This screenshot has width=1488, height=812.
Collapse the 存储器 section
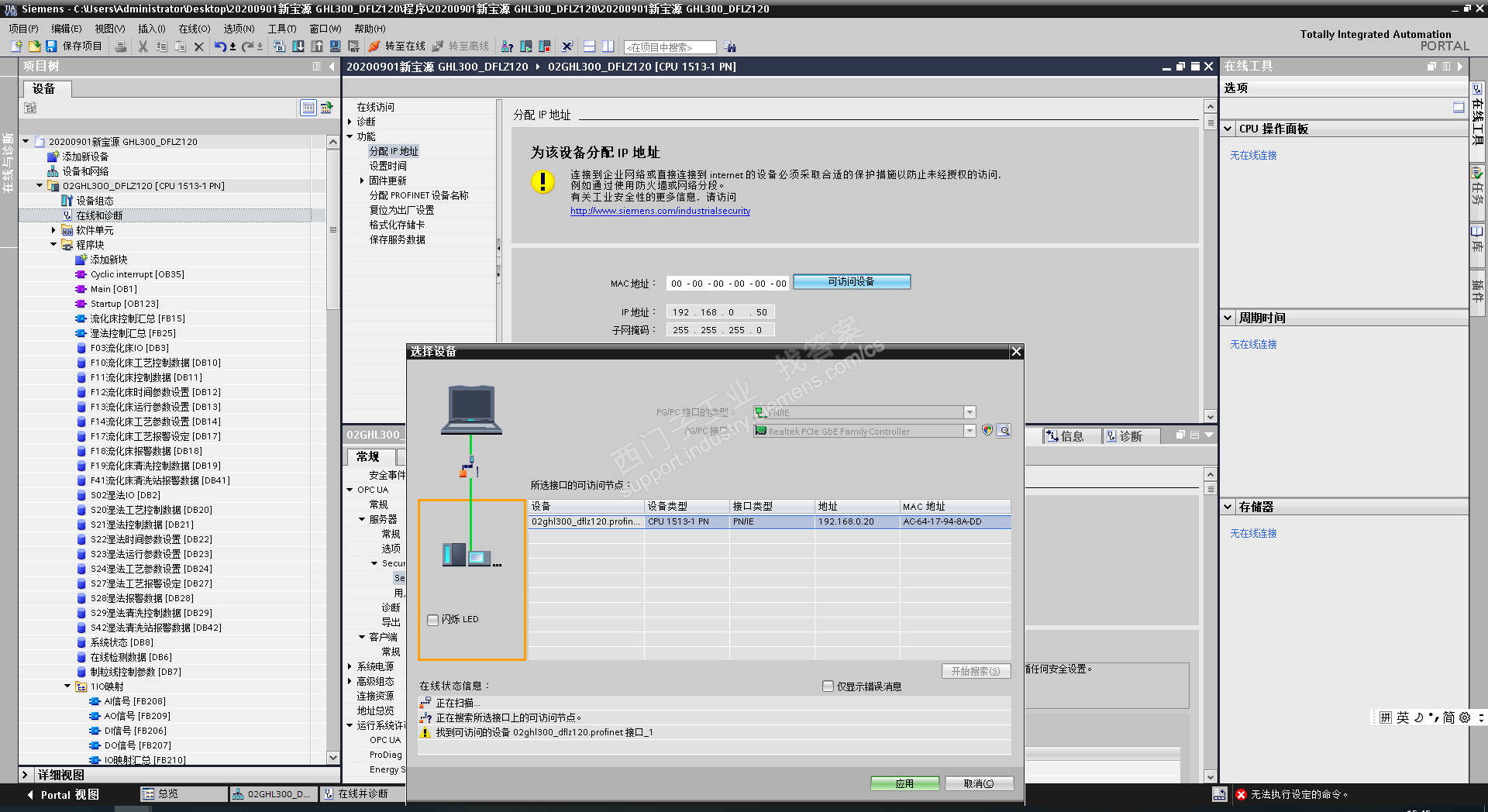[x=1228, y=507]
